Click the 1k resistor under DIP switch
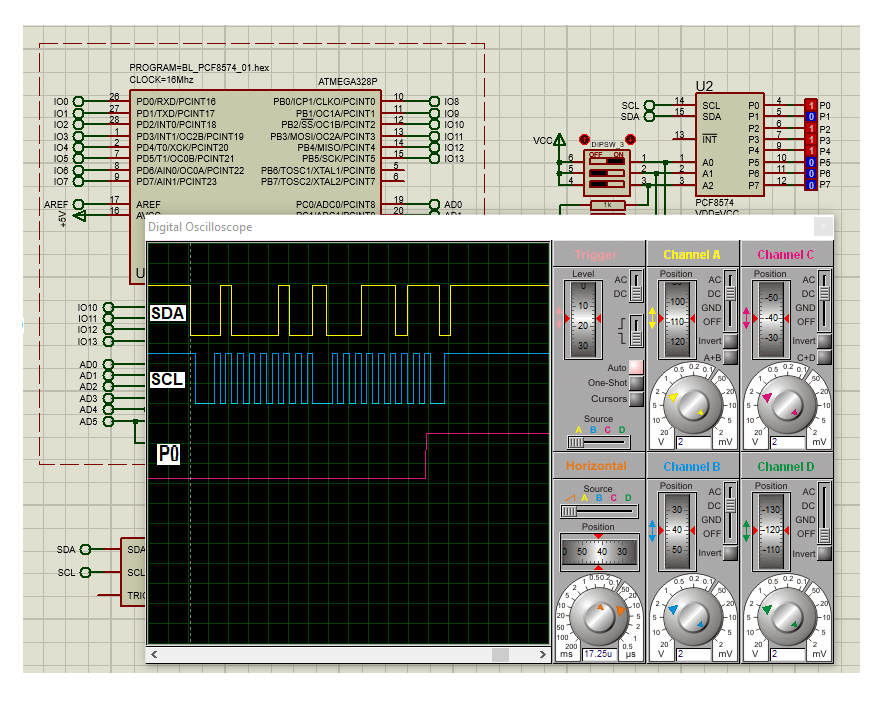 (608, 205)
